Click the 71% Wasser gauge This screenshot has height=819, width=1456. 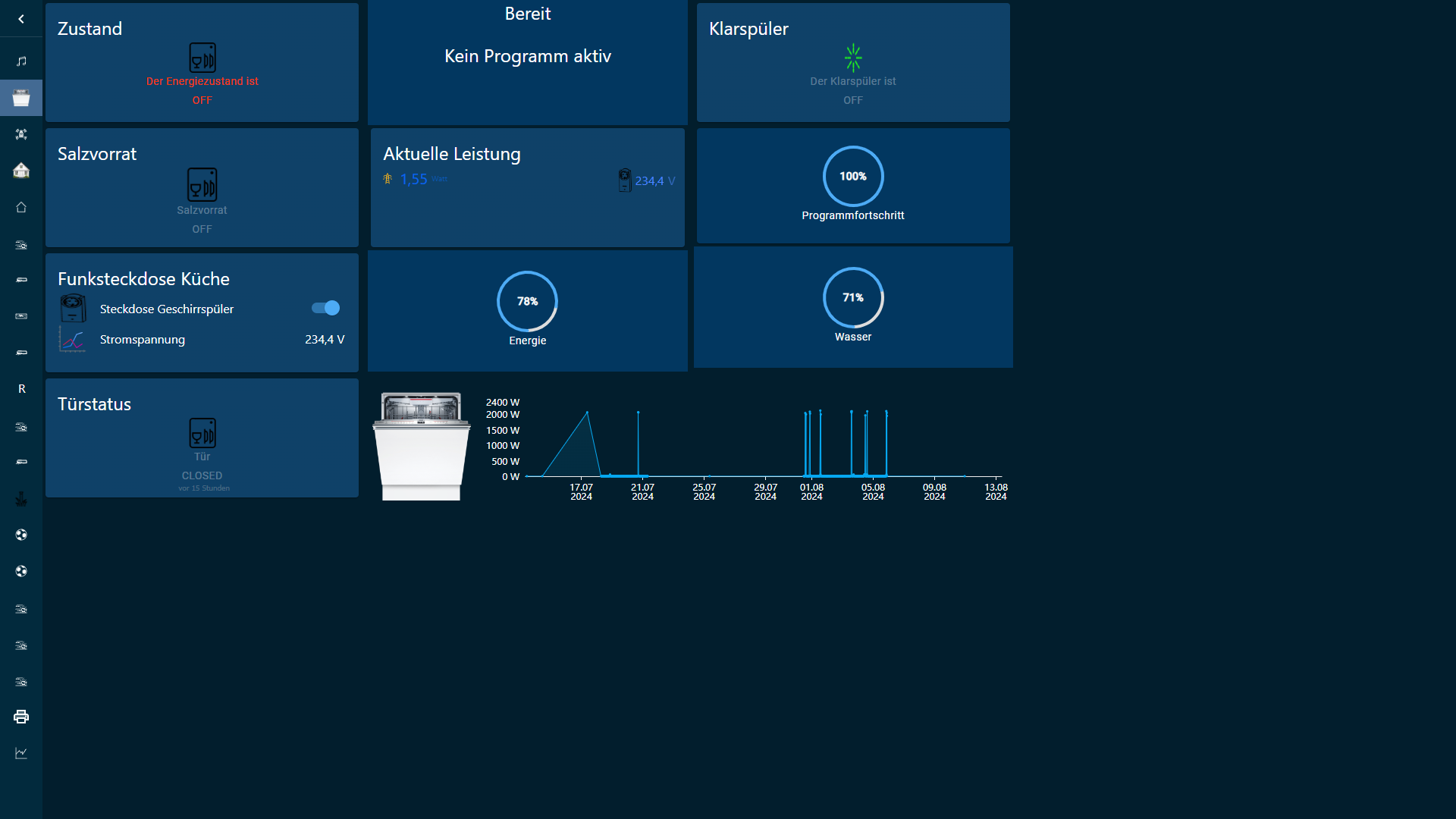click(x=853, y=298)
